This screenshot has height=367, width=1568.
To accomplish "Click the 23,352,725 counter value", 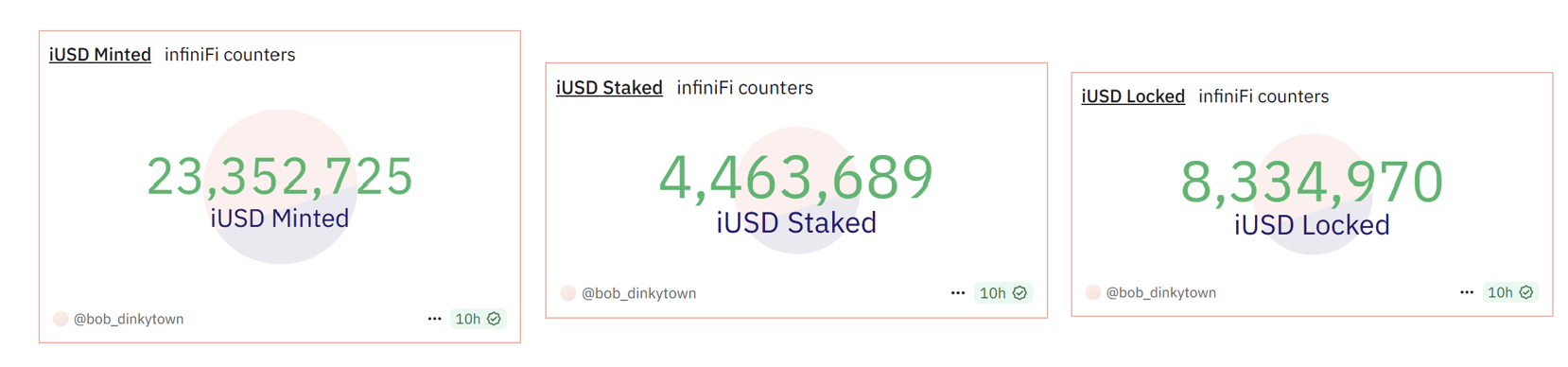I will 280,177.
